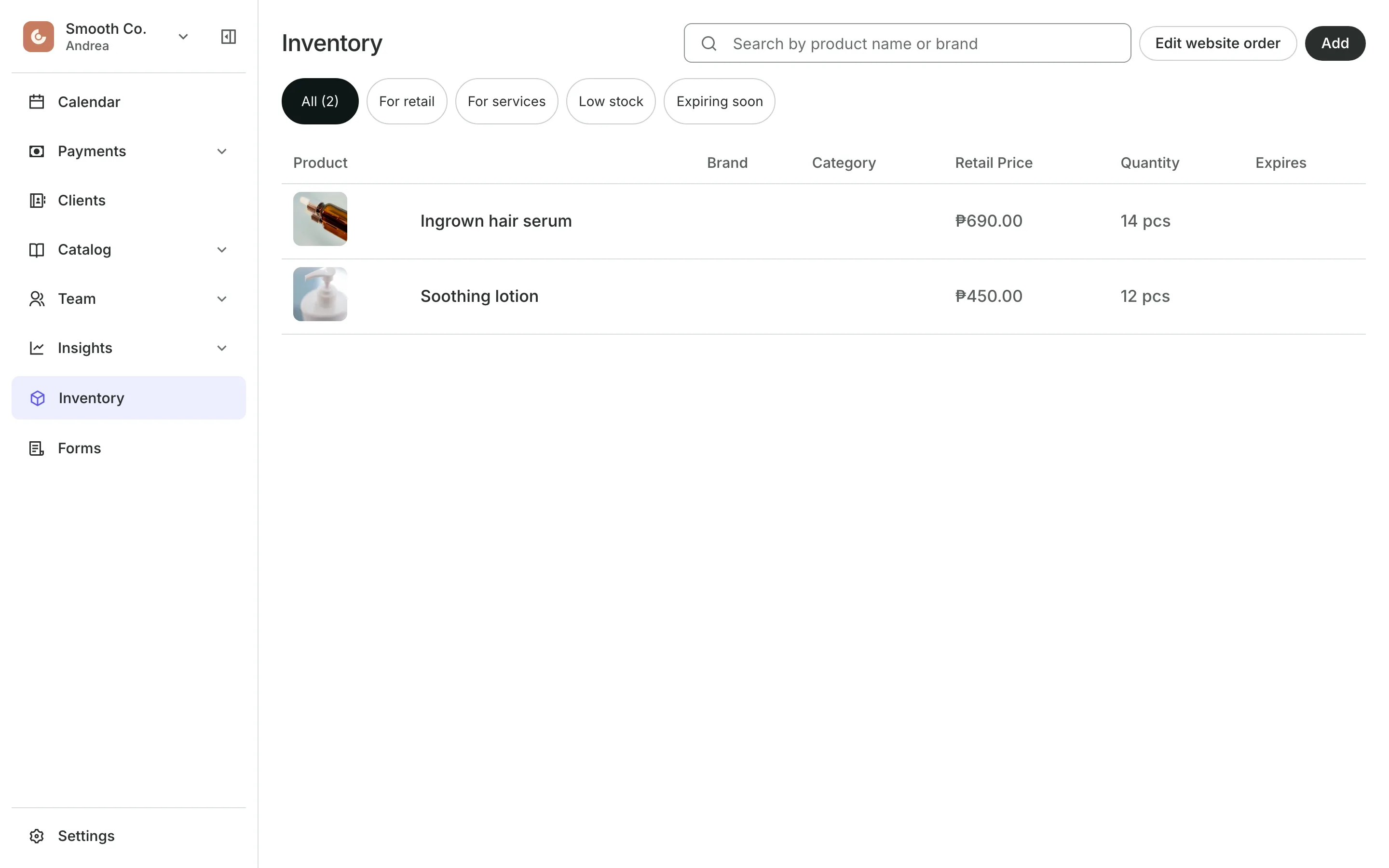Click the Andrea user name

tap(87, 46)
